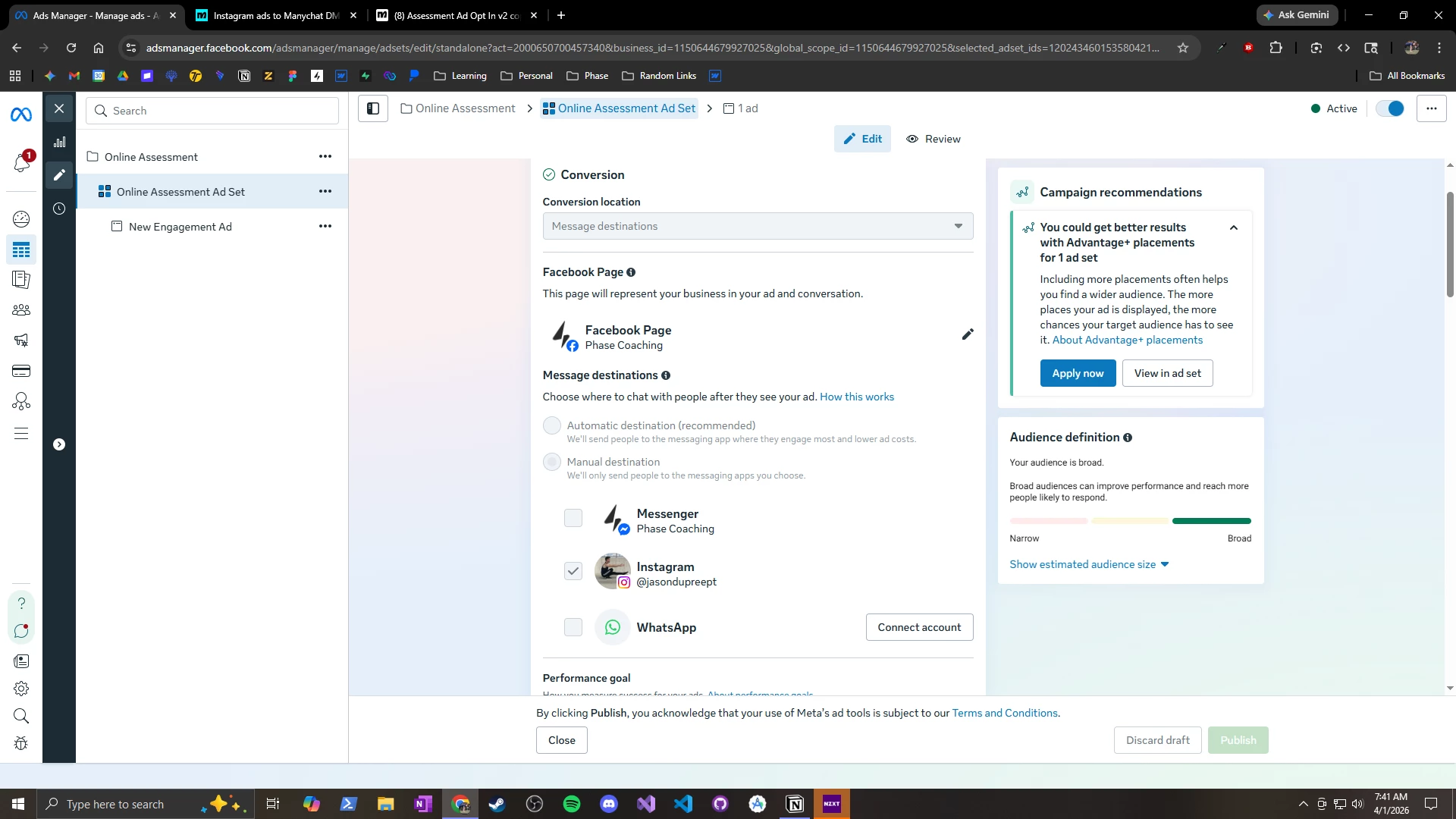Open Audiences icon in left sidebar

[21, 310]
